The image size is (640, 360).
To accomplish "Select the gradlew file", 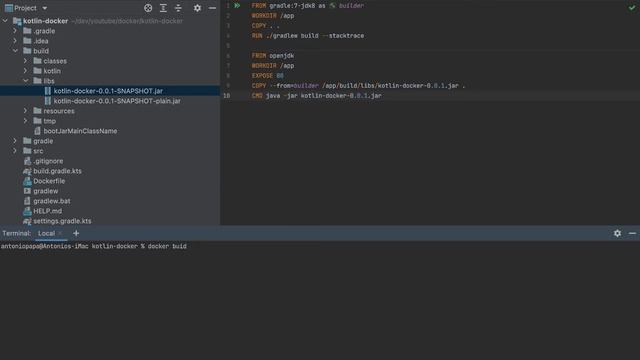I will coord(46,191).
